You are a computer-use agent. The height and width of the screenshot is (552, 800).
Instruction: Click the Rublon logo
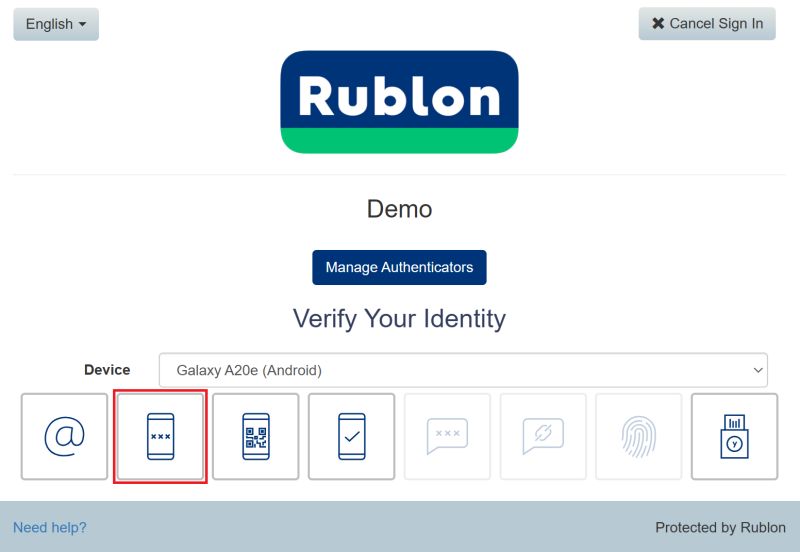pyautogui.click(x=399, y=102)
